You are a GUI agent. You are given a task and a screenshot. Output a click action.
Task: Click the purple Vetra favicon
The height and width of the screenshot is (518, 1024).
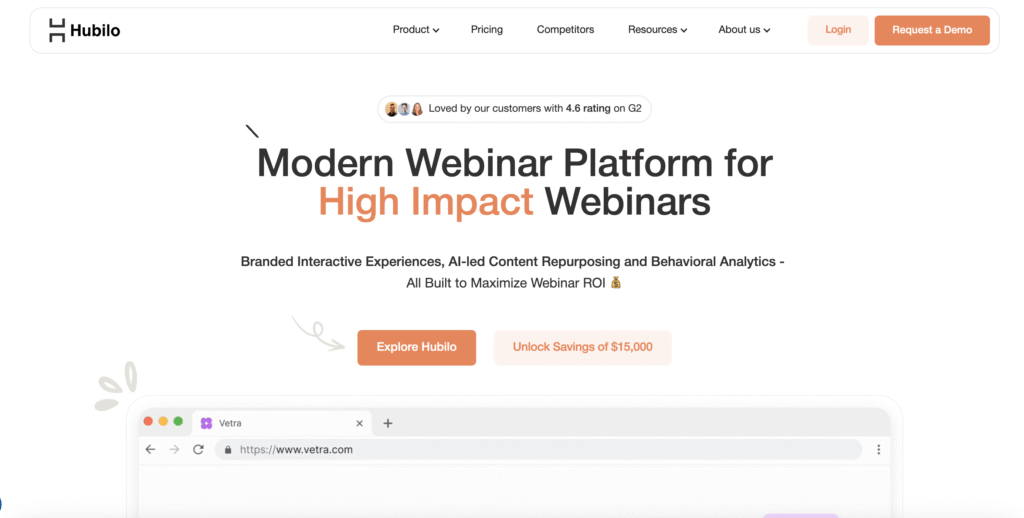206,423
